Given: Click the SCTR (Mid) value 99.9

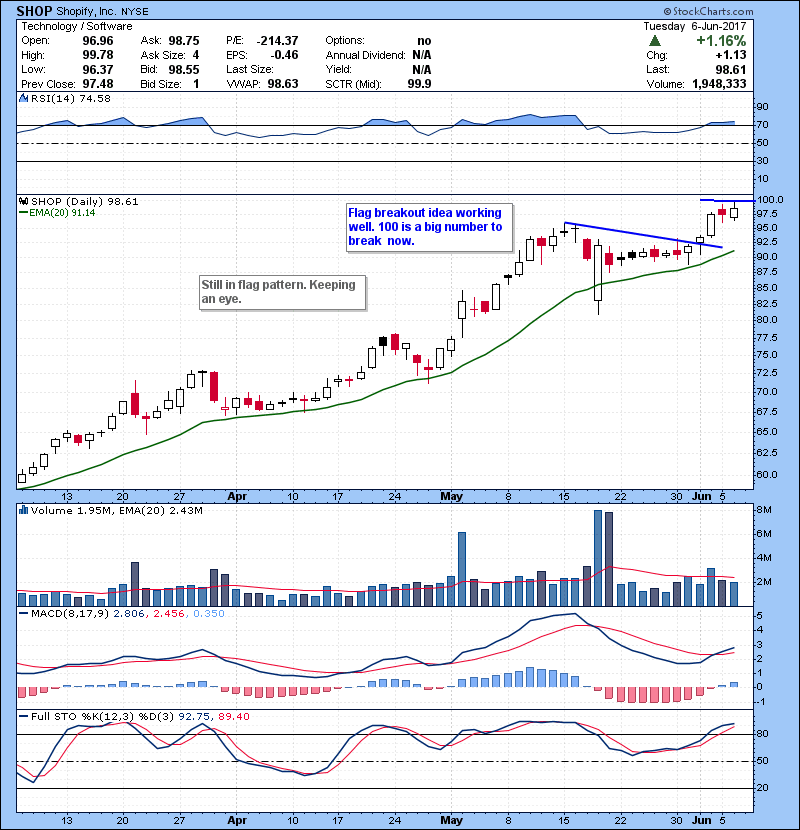Looking at the screenshot, I should [x=419, y=84].
